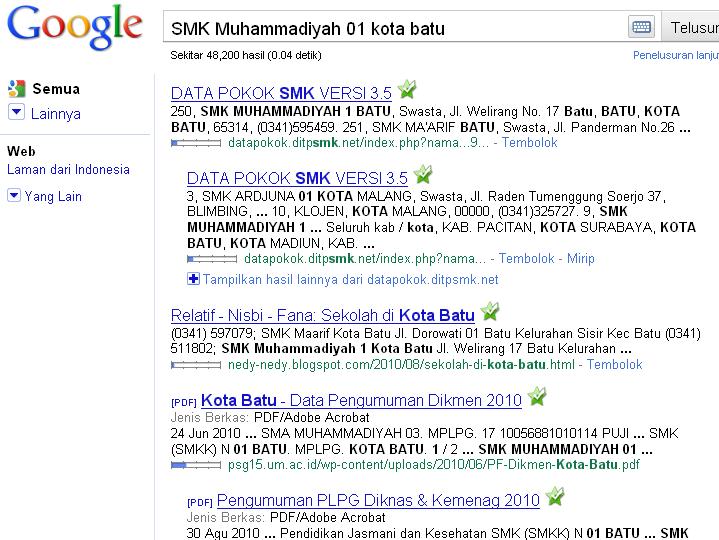
Task: Click the nedy-nedy.blogspot.com URL text
Action: click(401, 364)
